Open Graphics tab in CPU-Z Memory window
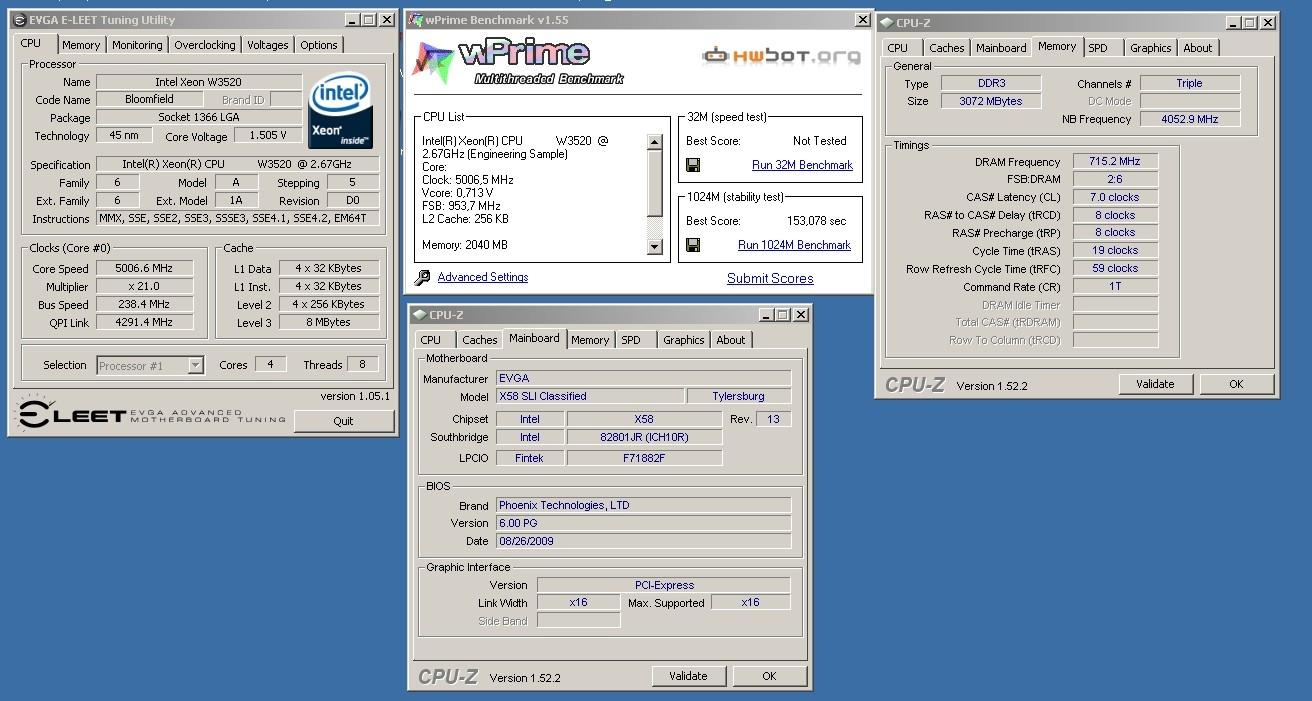The height and width of the screenshot is (701, 1312). 1150,48
